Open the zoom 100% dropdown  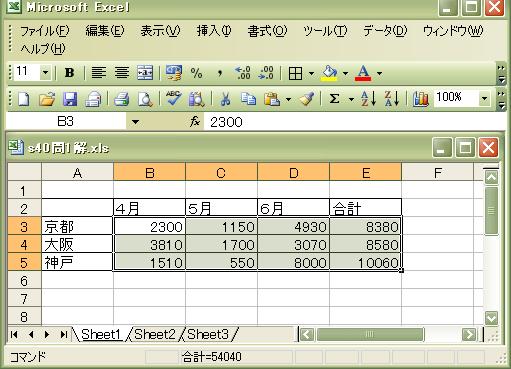484,98
